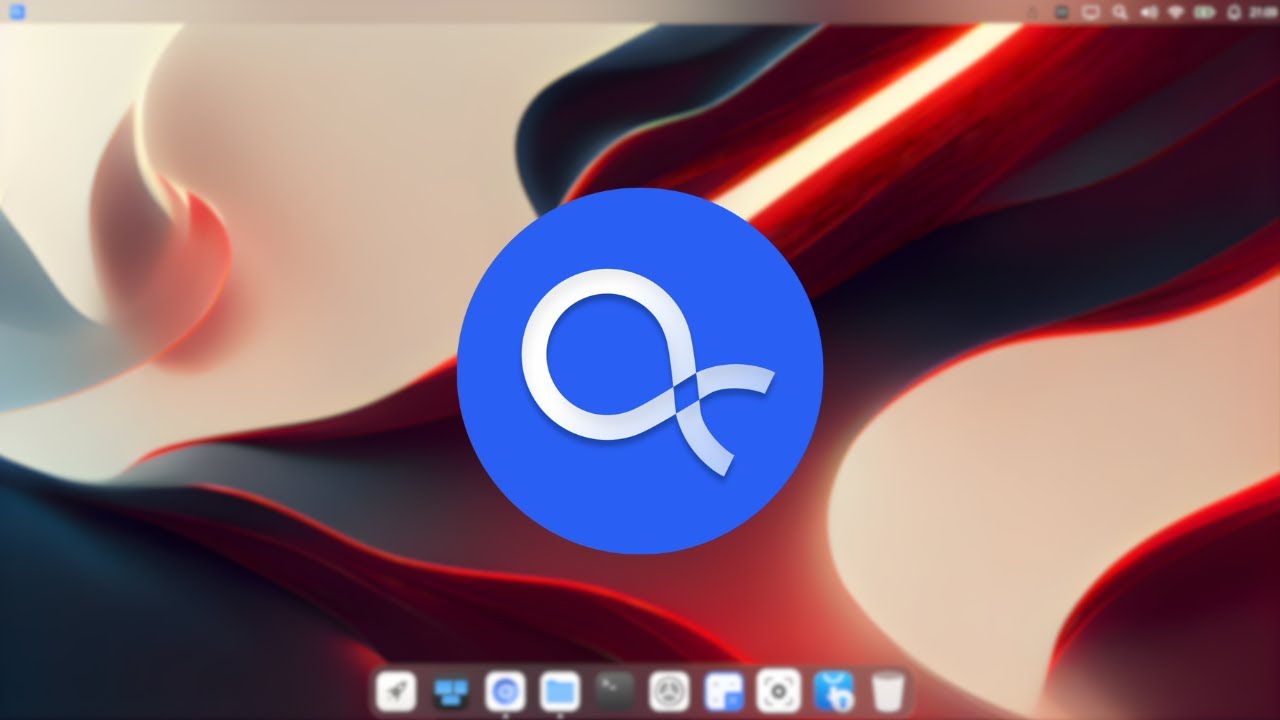Screen dimensions: 1280x720
Task: Click the dark square tray icon in the top bar
Action: tap(1063, 12)
